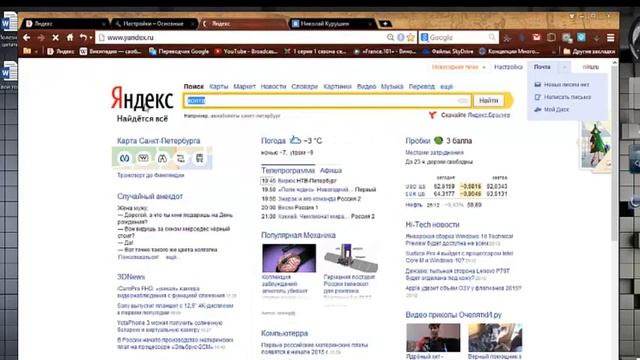Image resolution: width=640 pixels, height=360 pixels.
Task: Open first Популярная Механика thumbnail
Action: click(x=289, y=258)
